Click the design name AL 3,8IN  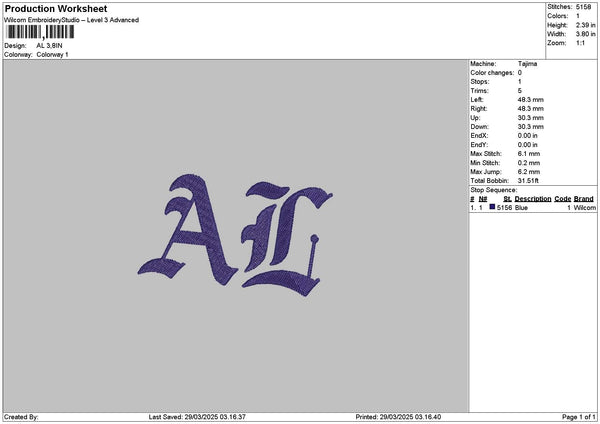52,46
